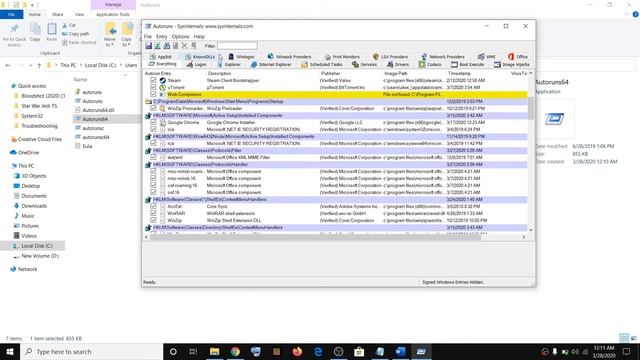Viewport: 640px width, 360px height.
Task: Click Pin to Quick access icon
Action: coord(14,30)
